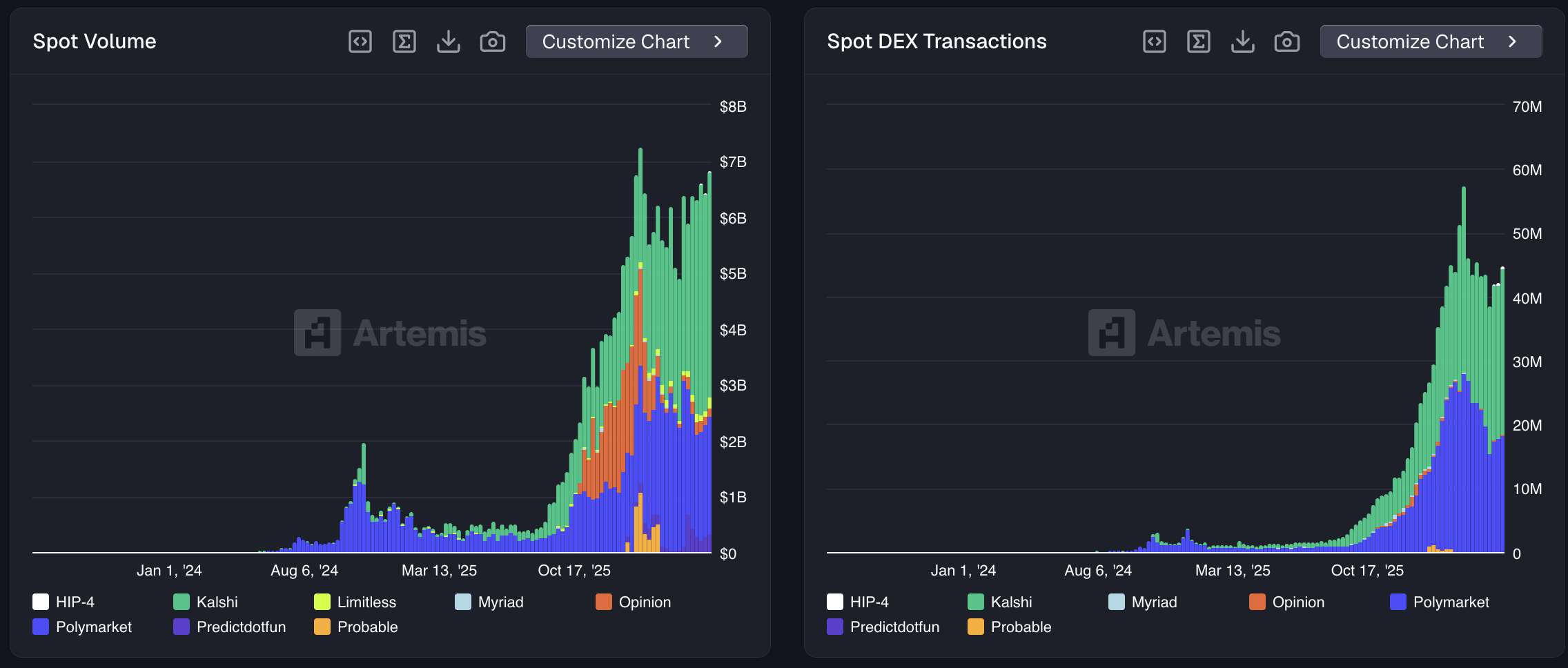Toggle Predictdotfun series in Spot Volume legend
1568x668 pixels.
click(230, 627)
